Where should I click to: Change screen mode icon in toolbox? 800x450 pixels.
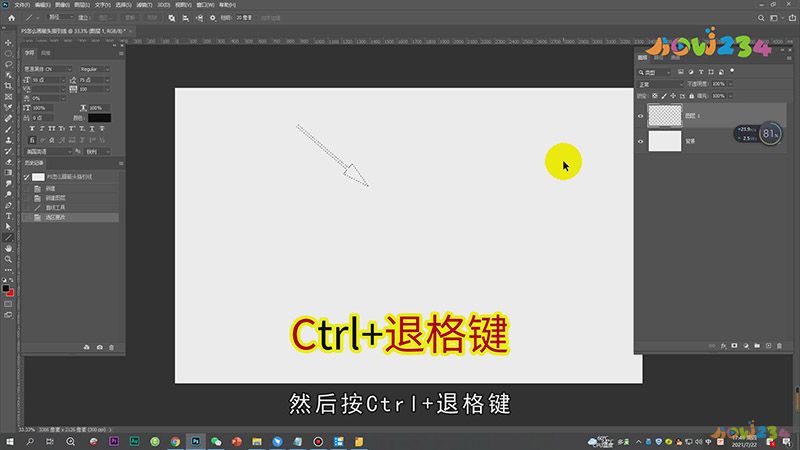click(8, 315)
